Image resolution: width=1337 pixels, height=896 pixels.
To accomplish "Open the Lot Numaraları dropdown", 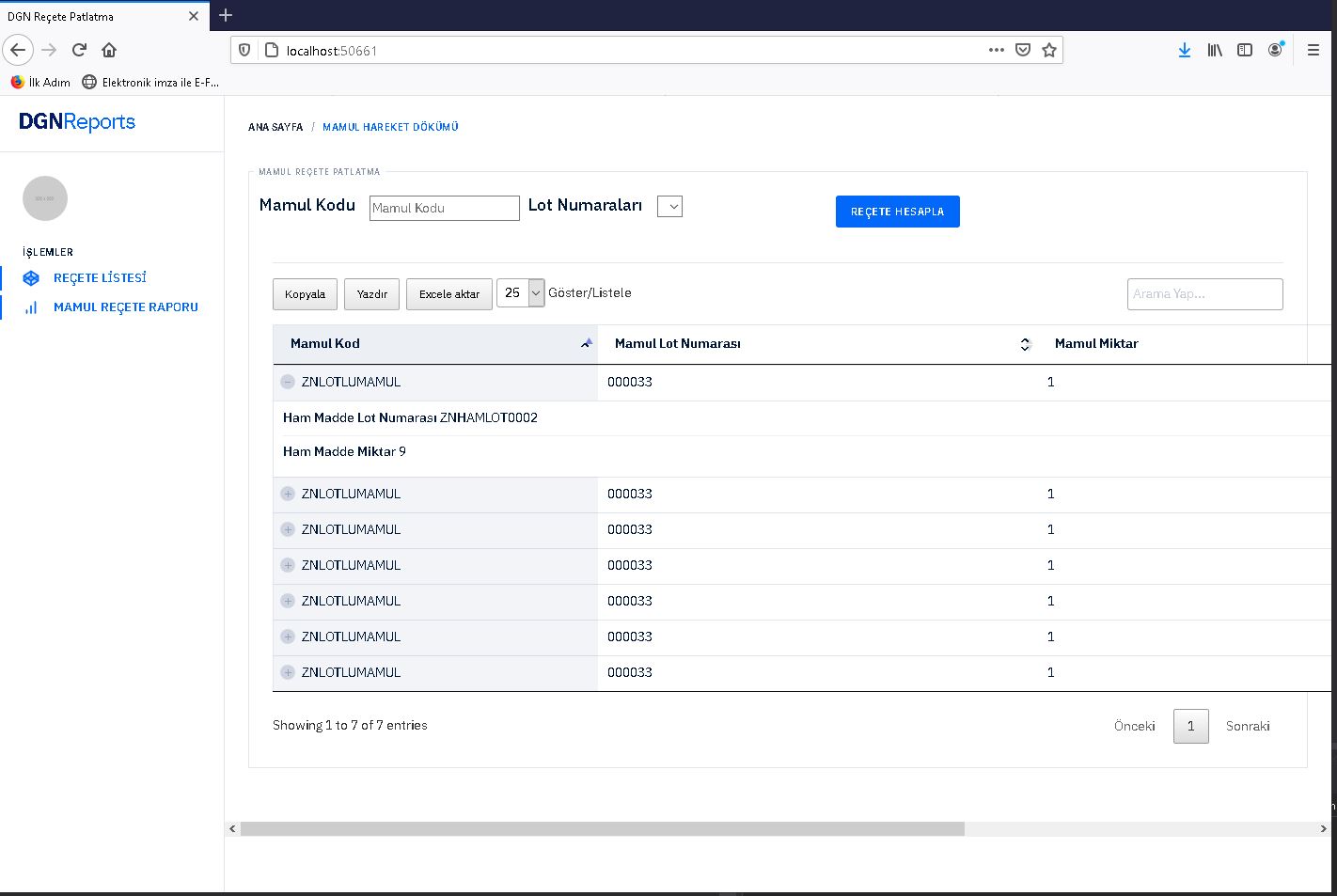I will [x=669, y=206].
